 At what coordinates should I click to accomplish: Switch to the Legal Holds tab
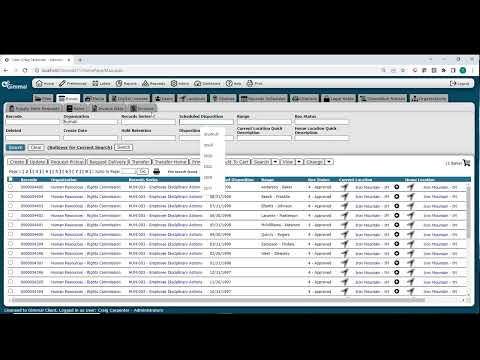coord(339,99)
